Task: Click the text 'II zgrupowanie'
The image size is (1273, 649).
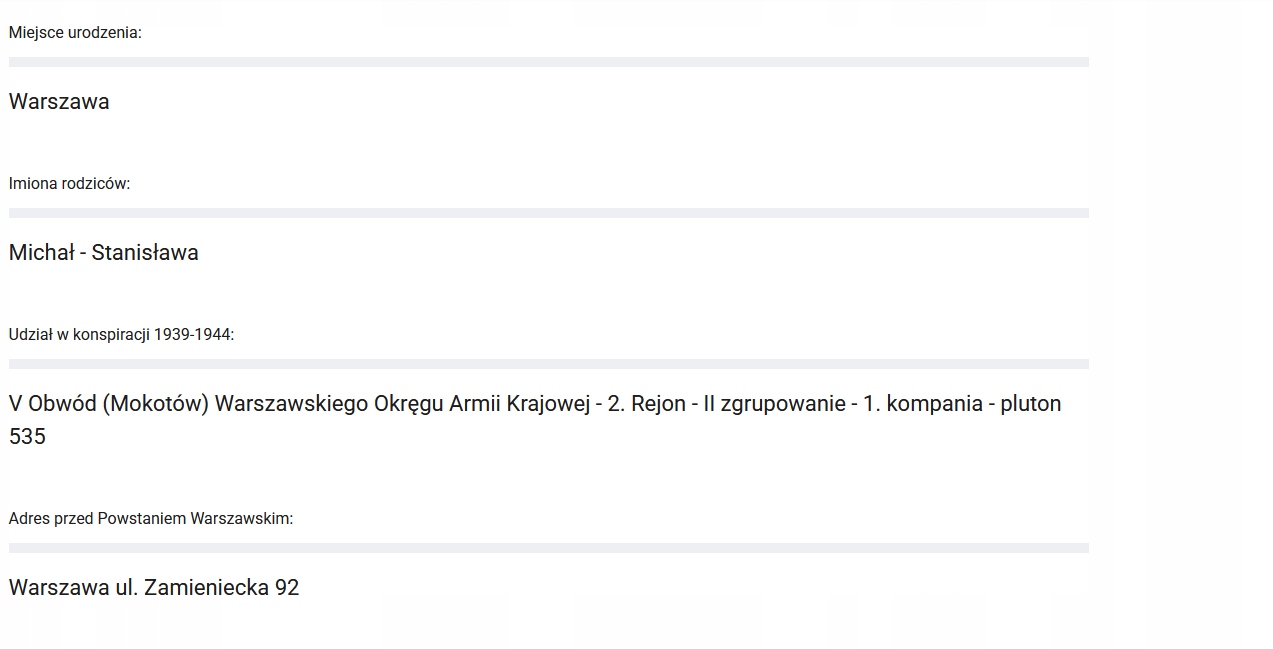Action: click(x=774, y=404)
